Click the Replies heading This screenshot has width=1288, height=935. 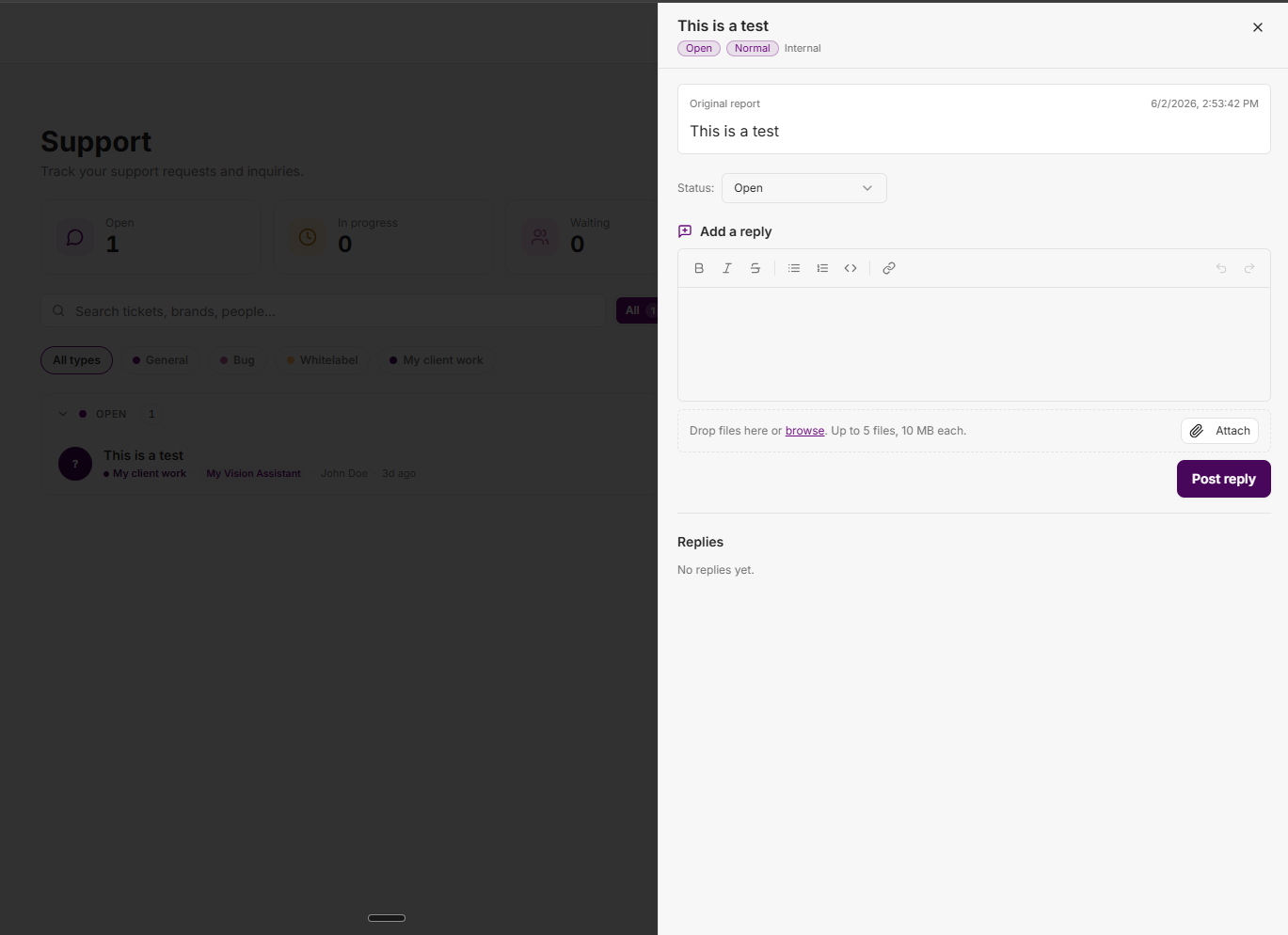click(700, 542)
